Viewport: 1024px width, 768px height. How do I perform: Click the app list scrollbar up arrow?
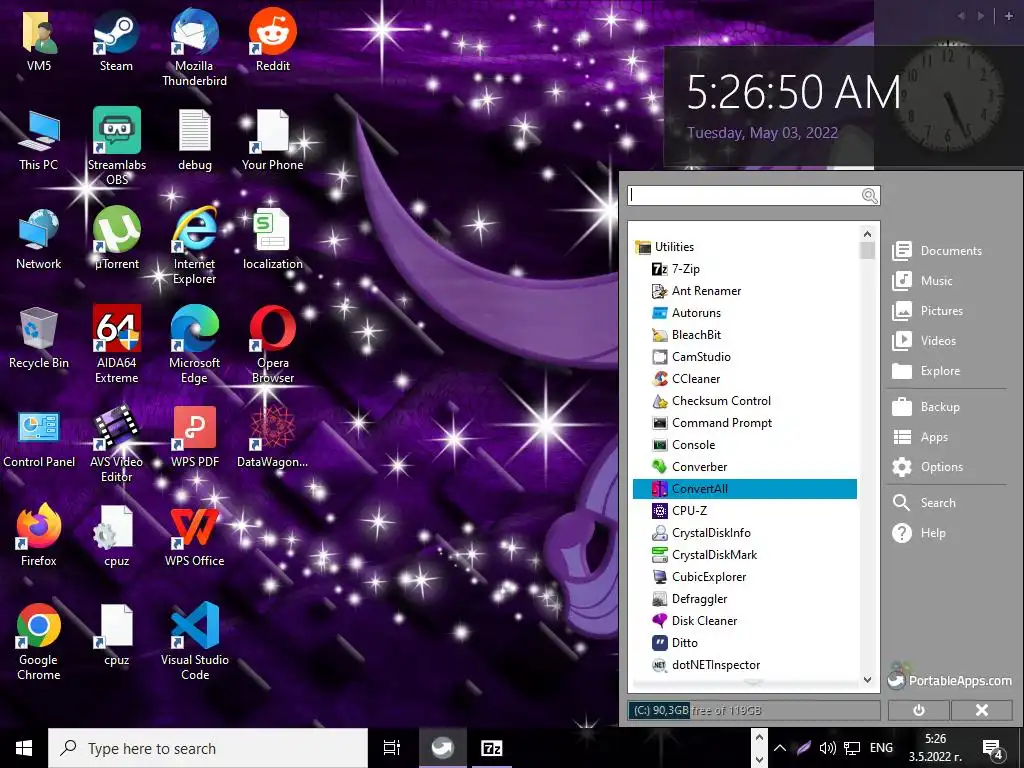coord(867,234)
